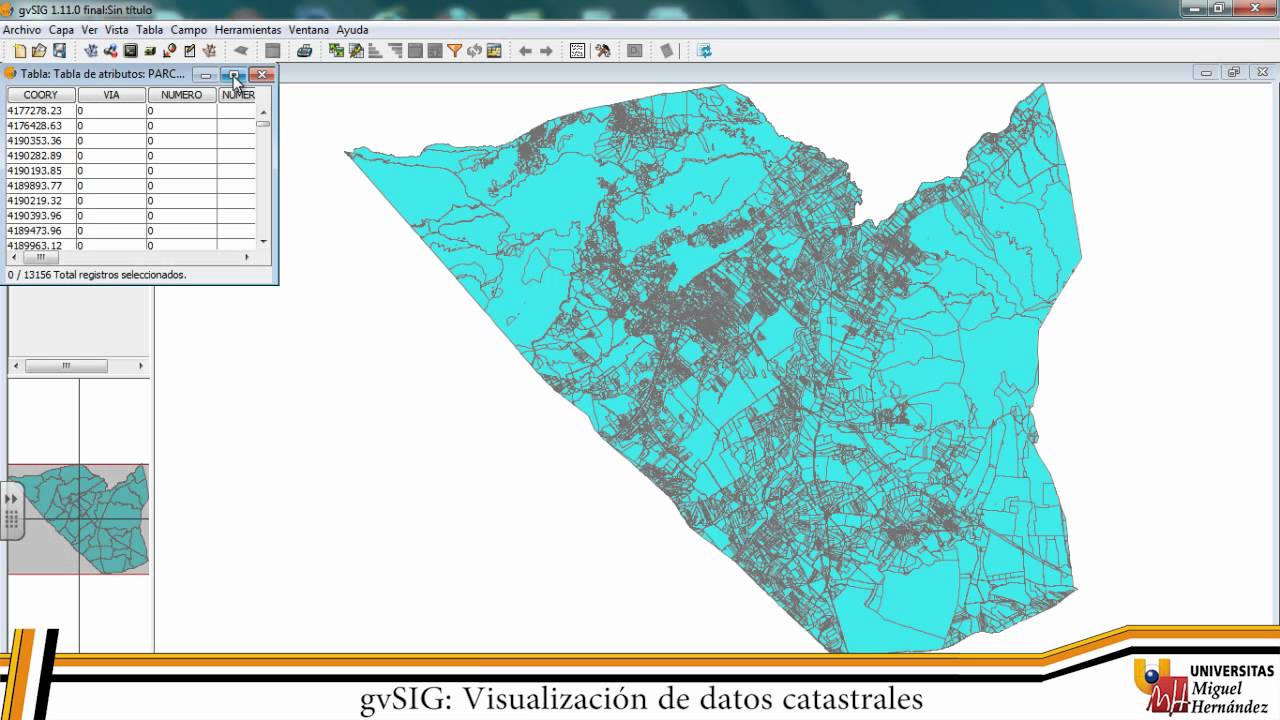Minimize the attribute table window
This screenshot has height=720, width=1280.
click(206, 74)
